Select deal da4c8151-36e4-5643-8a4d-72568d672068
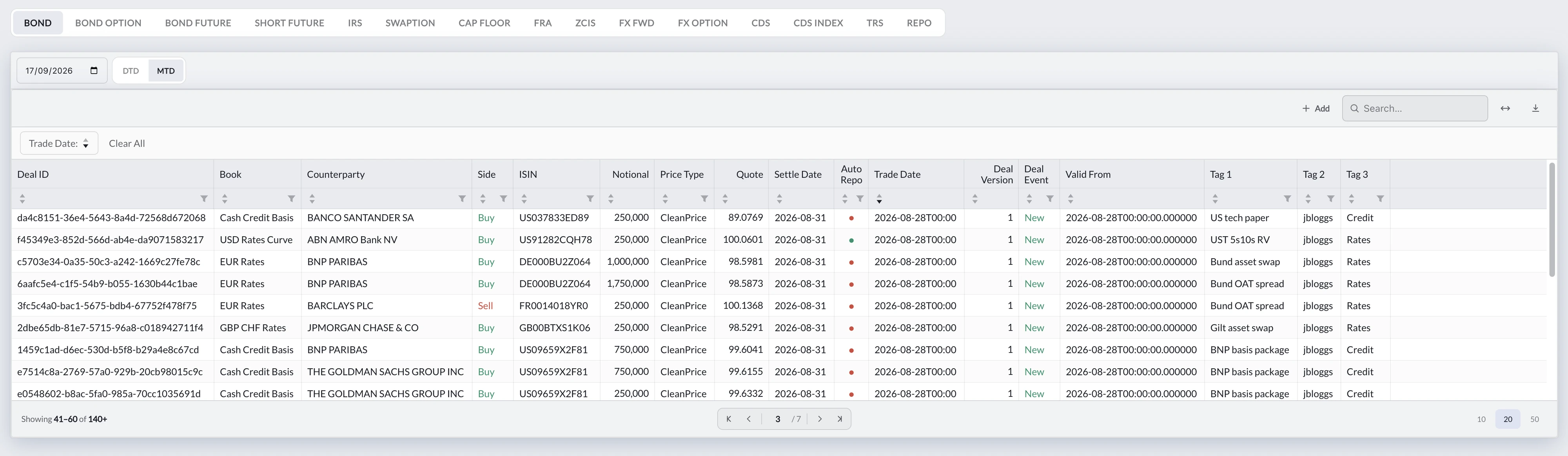Viewport: 1568px width, 456px height. (111, 218)
